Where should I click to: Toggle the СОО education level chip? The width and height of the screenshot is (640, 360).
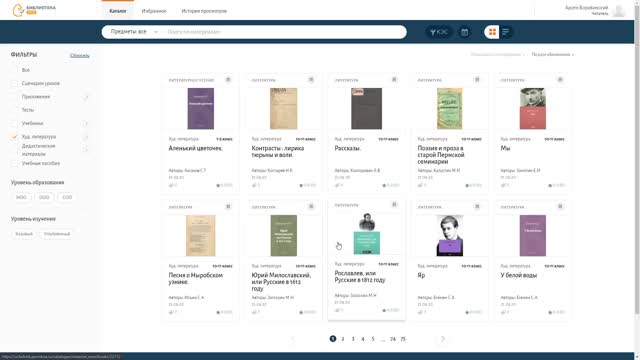pyautogui.click(x=67, y=197)
